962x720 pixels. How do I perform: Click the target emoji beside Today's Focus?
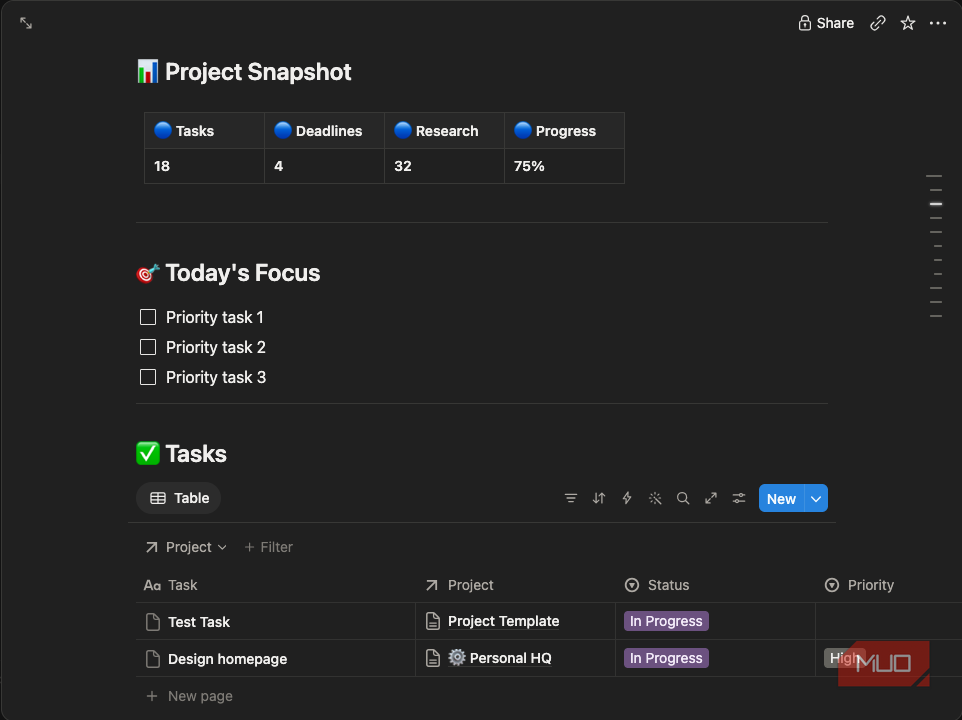coord(148,273)
